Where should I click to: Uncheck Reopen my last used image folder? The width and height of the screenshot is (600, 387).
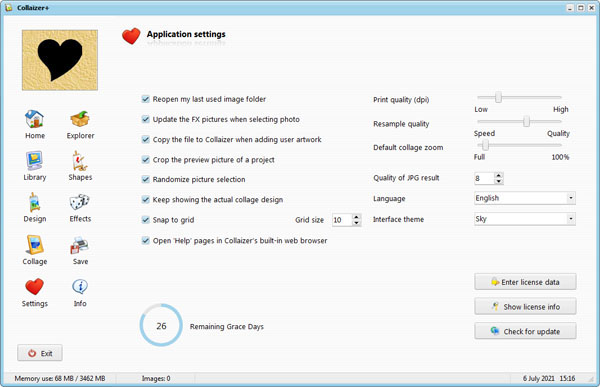(x=145, y=99)
